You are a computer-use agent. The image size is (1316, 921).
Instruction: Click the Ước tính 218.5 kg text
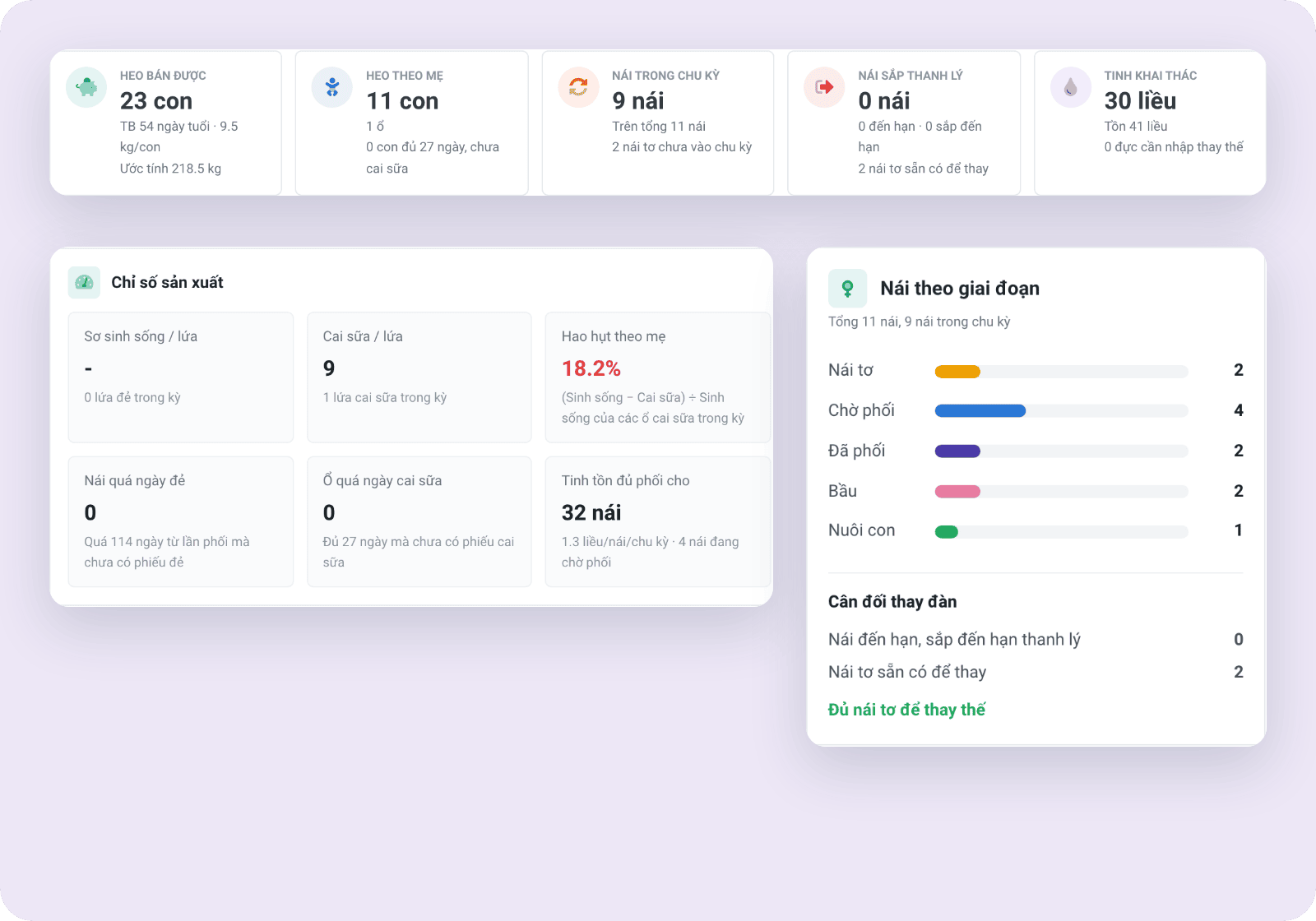click(x=170, y=169)
